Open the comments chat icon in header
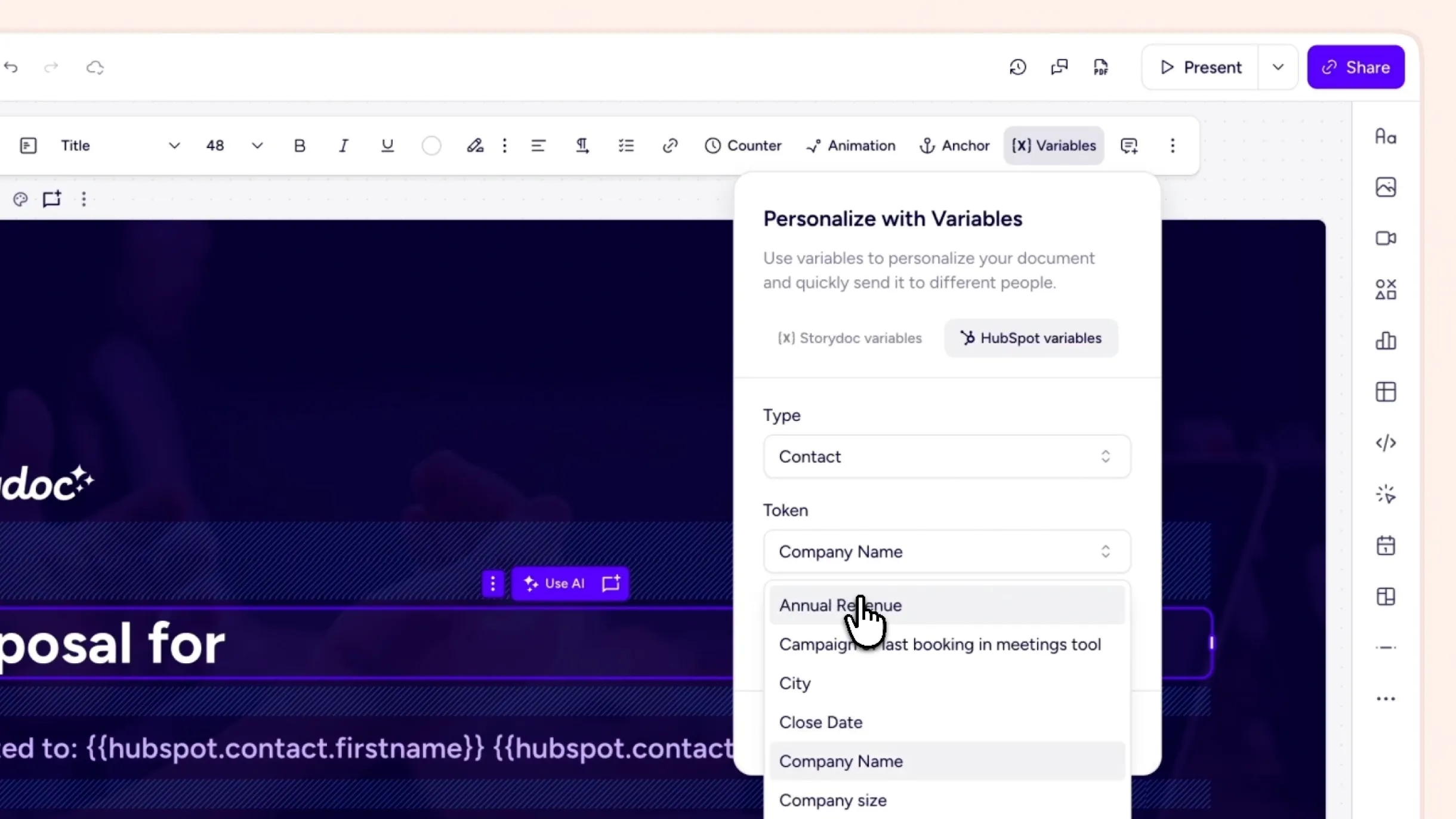 1059,67
